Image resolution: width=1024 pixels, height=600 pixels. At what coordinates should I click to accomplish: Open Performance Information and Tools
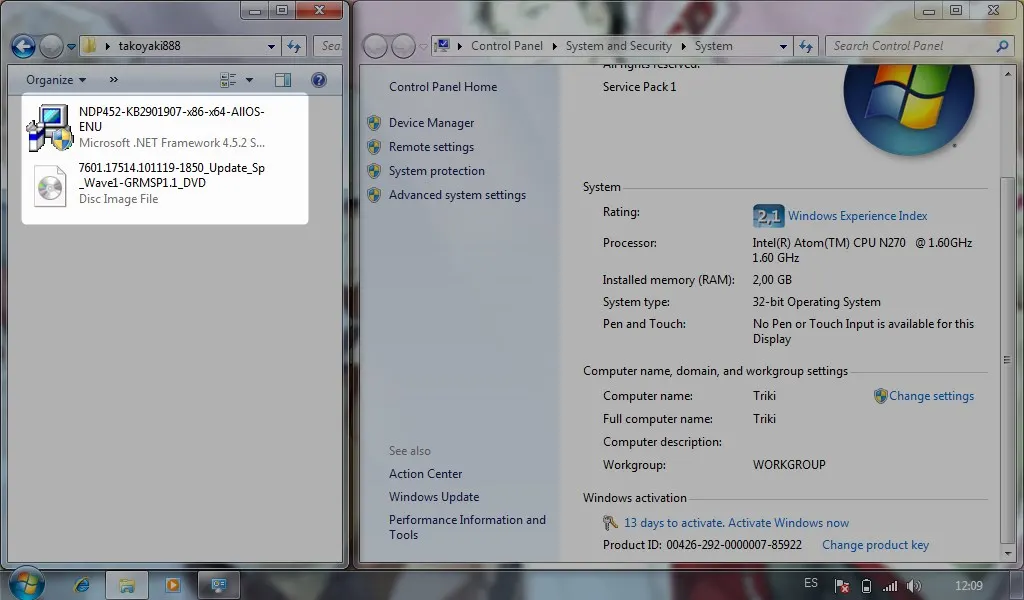[467, 528]
